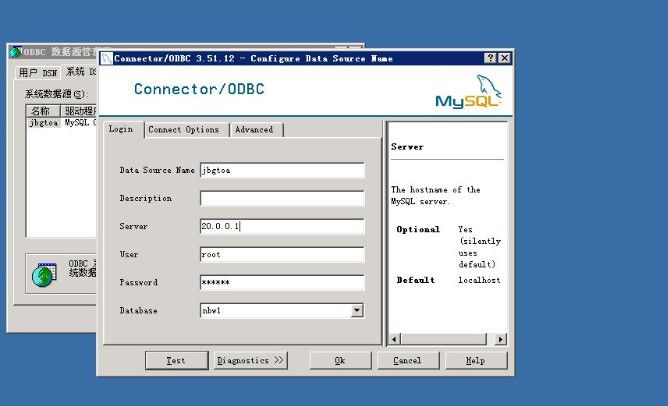This screenshot has height=406, width=668.
Task: Click the User field containing root
Action: [x=282, y=254]
